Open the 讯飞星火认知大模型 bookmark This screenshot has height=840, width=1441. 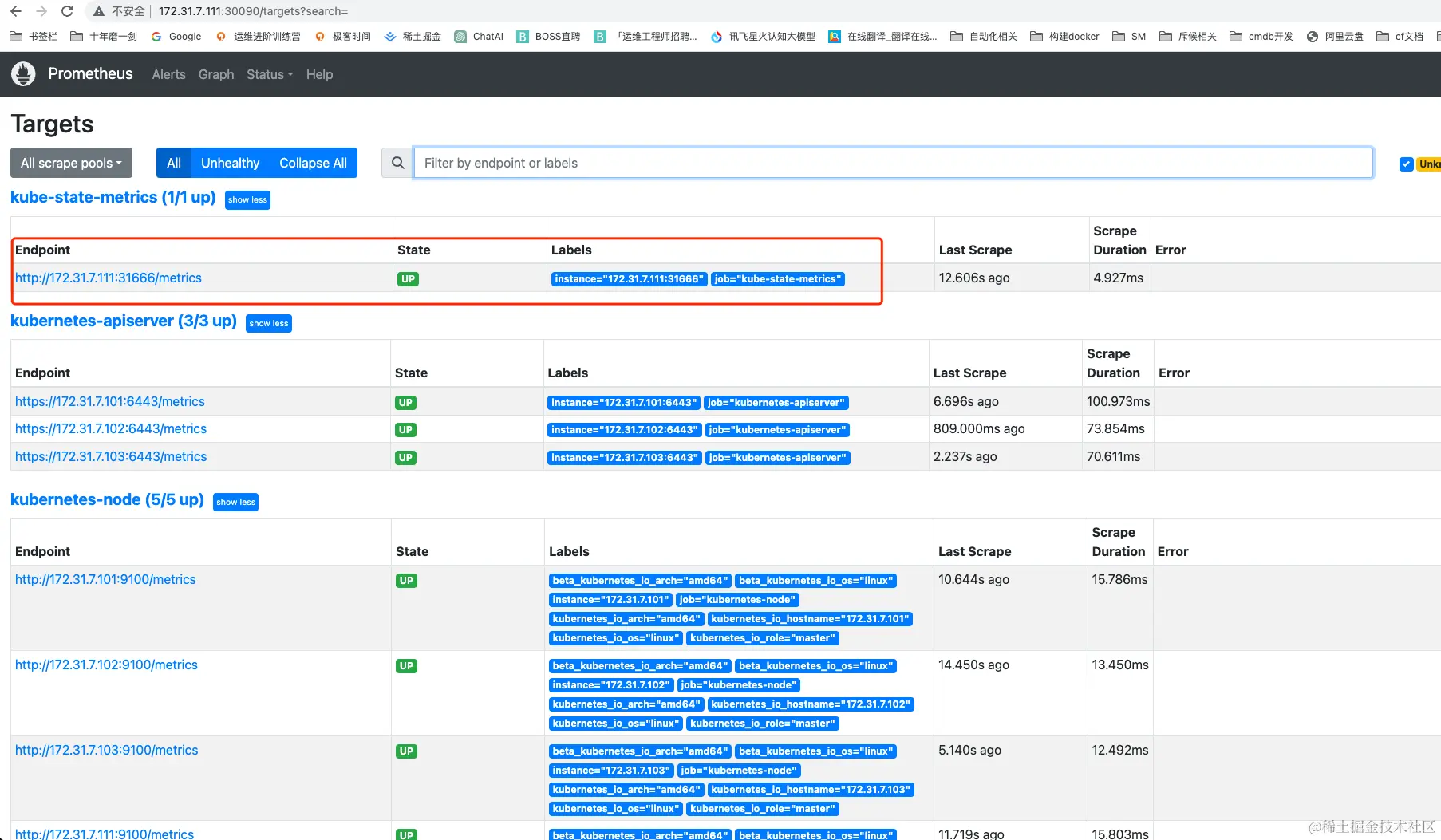pos(763,37)
